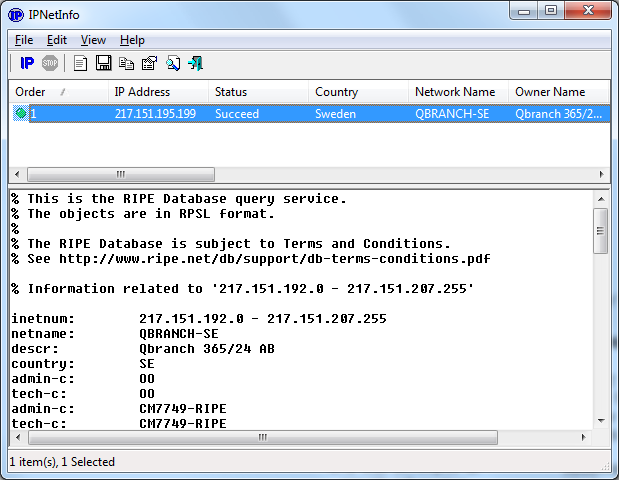The height and width of the screenshot is (480, 619).
Task: Click the first CM7749-RIPE admin-c value
Action: [x=183, y=409]
